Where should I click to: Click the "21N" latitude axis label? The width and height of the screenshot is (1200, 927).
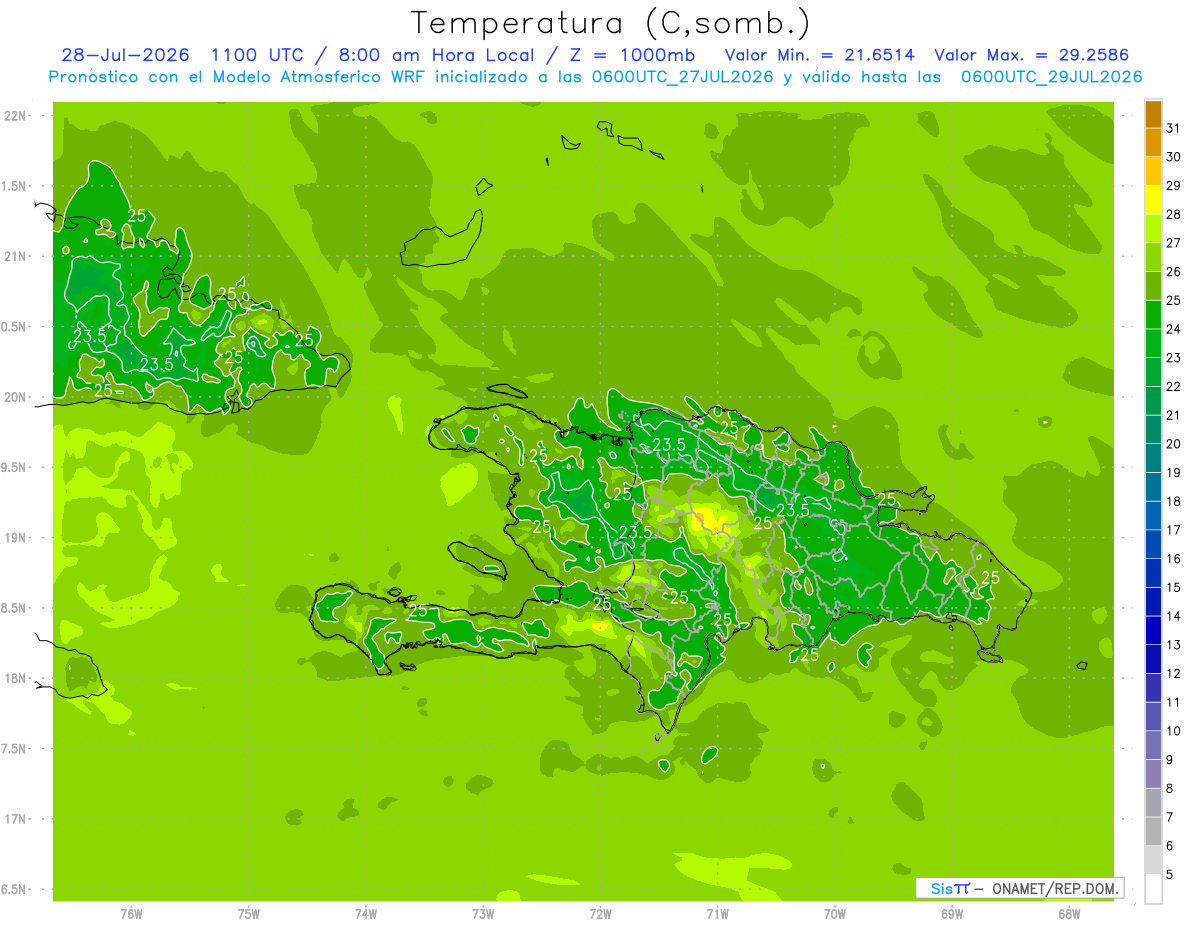pos(17,256)
